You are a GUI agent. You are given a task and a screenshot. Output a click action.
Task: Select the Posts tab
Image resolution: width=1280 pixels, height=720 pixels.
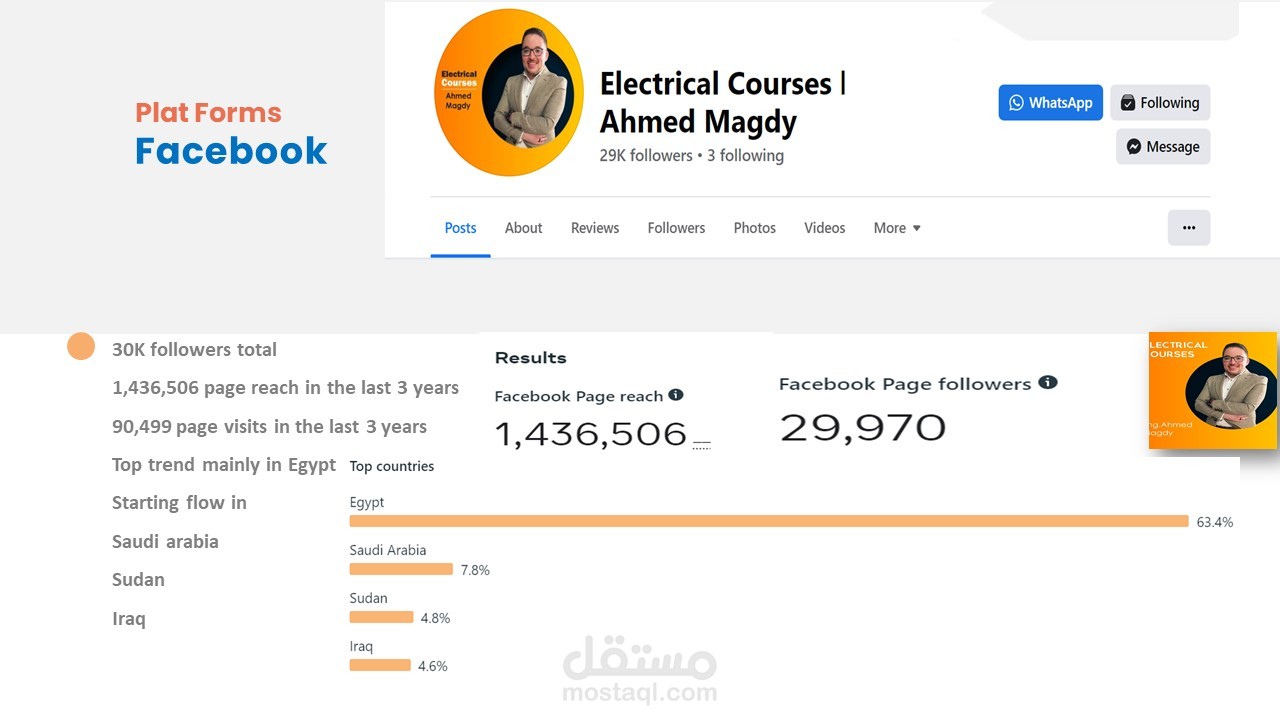tap(460, 228)
